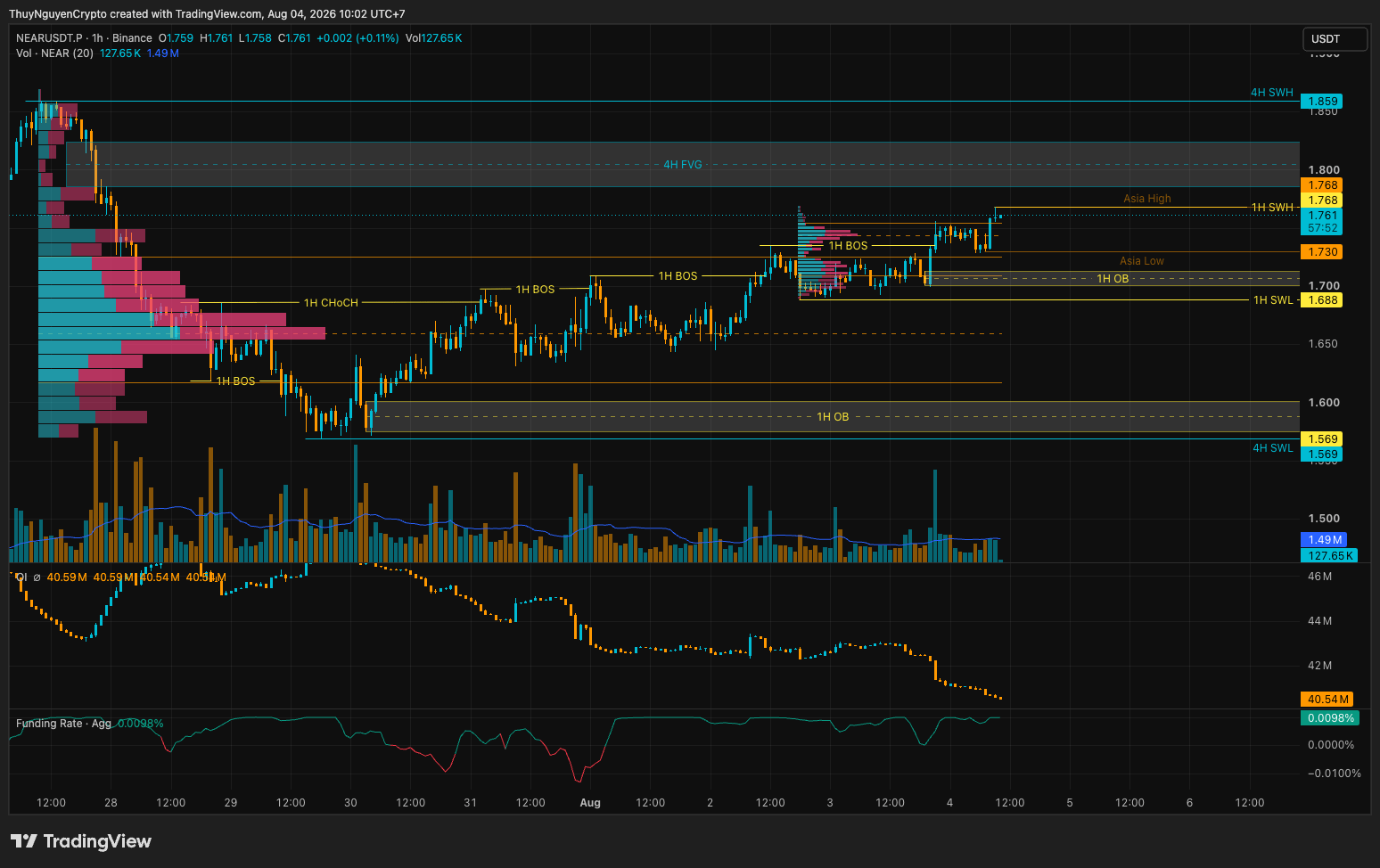Image resolution: width=1380 pixels, height=868 pixels.
Task: Click the 1H CHoCH structure label
Action: pos(331,303)
